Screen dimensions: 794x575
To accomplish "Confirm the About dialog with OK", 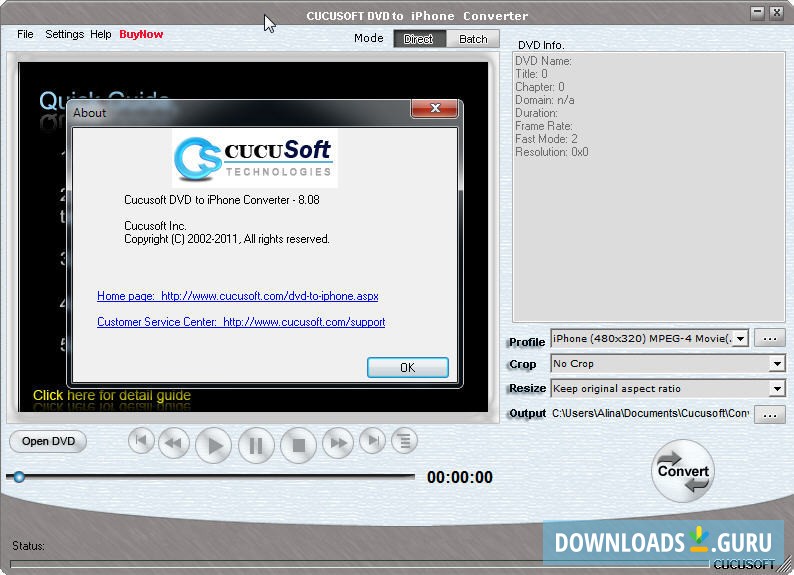I will (x=408, y=367).
